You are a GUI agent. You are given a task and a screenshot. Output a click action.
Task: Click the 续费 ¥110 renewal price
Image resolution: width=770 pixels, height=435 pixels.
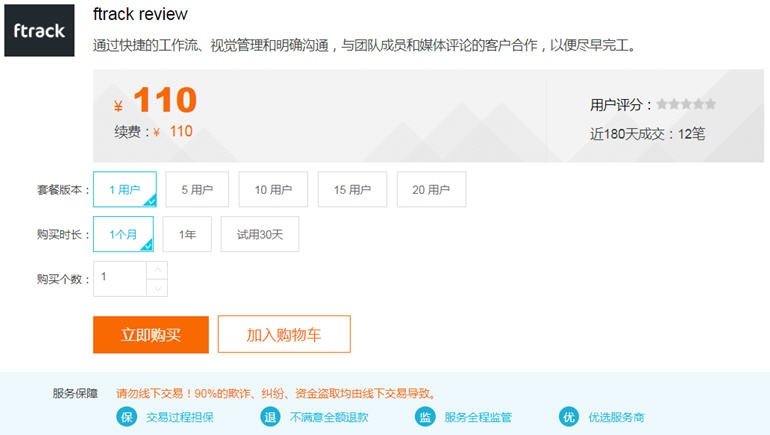click(153, 132)
